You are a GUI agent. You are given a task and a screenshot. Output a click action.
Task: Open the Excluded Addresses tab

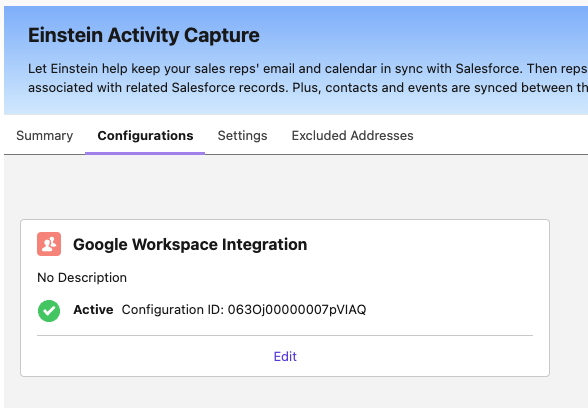pos(352,135)
